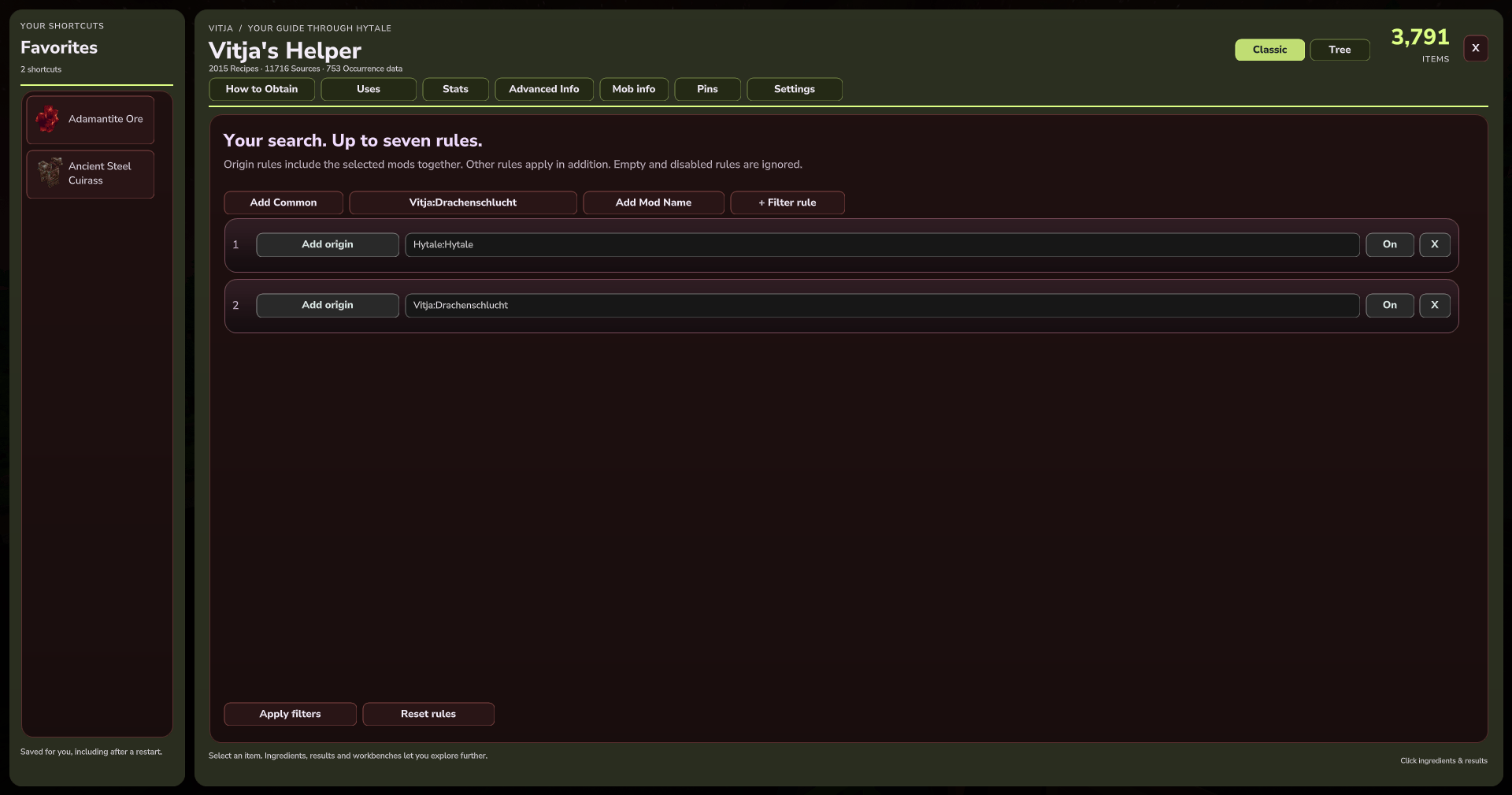Close the Vitja's Helper window

coord(1476,48)
